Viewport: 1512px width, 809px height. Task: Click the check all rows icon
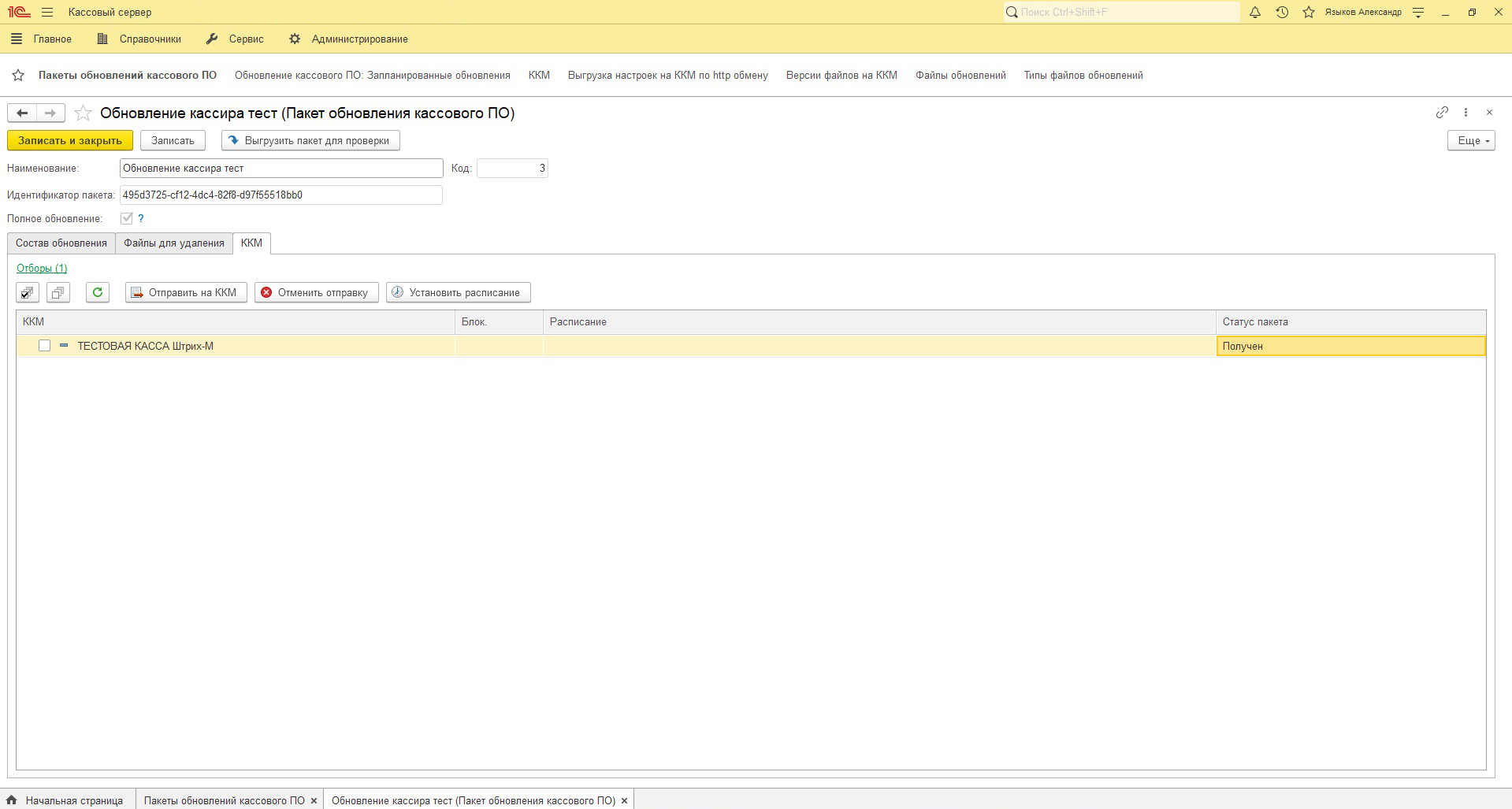(28, 292)
